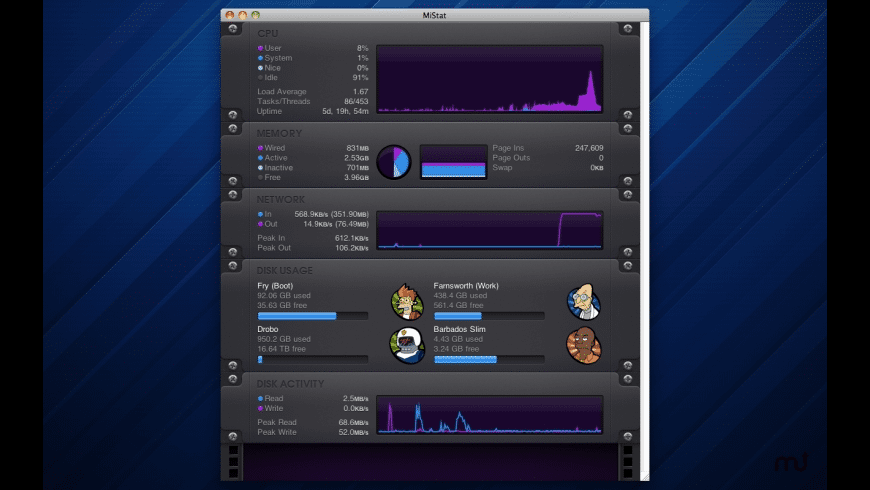Click the DISK USAGE section header
Image resolution: width=870 pixels, height=490 pixels.
285,270
